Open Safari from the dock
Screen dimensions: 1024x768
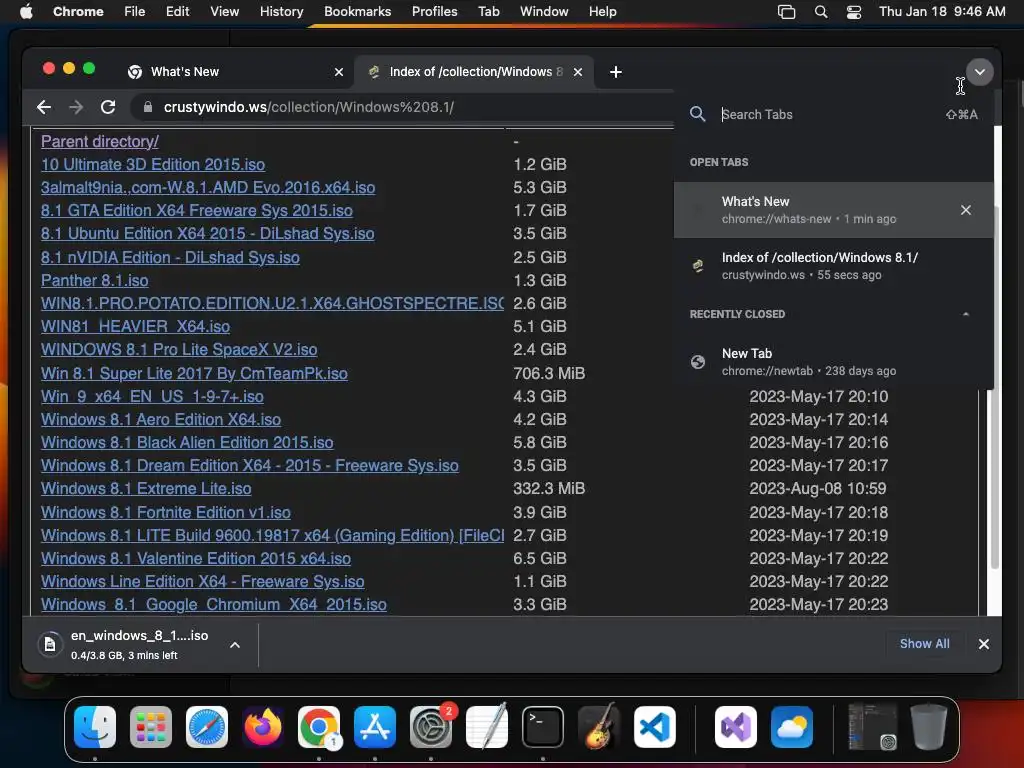coord(207,727)
